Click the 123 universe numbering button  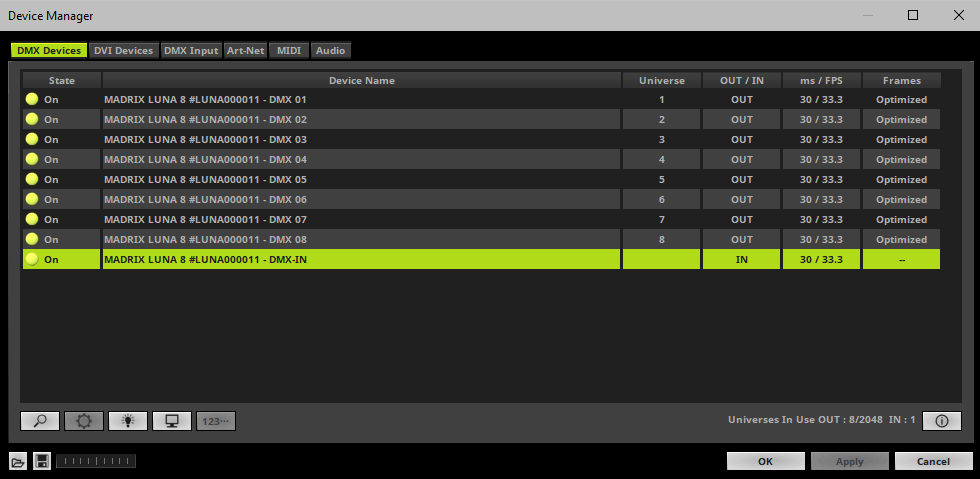pos(216,421)
